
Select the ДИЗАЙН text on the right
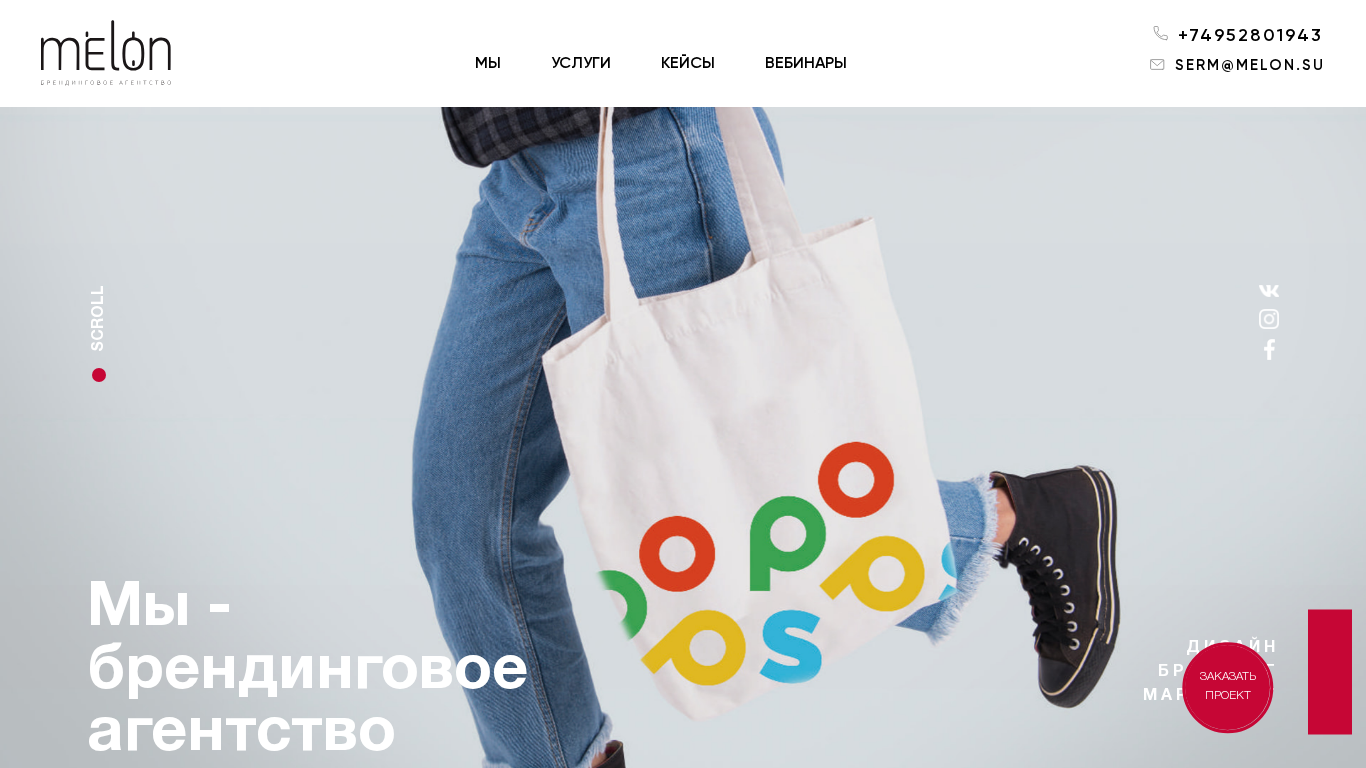click(x=1232, y=646)
